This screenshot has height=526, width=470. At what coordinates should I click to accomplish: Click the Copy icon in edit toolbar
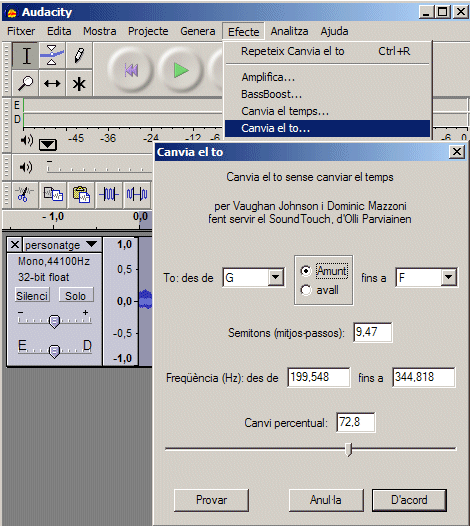click(53, 194)
